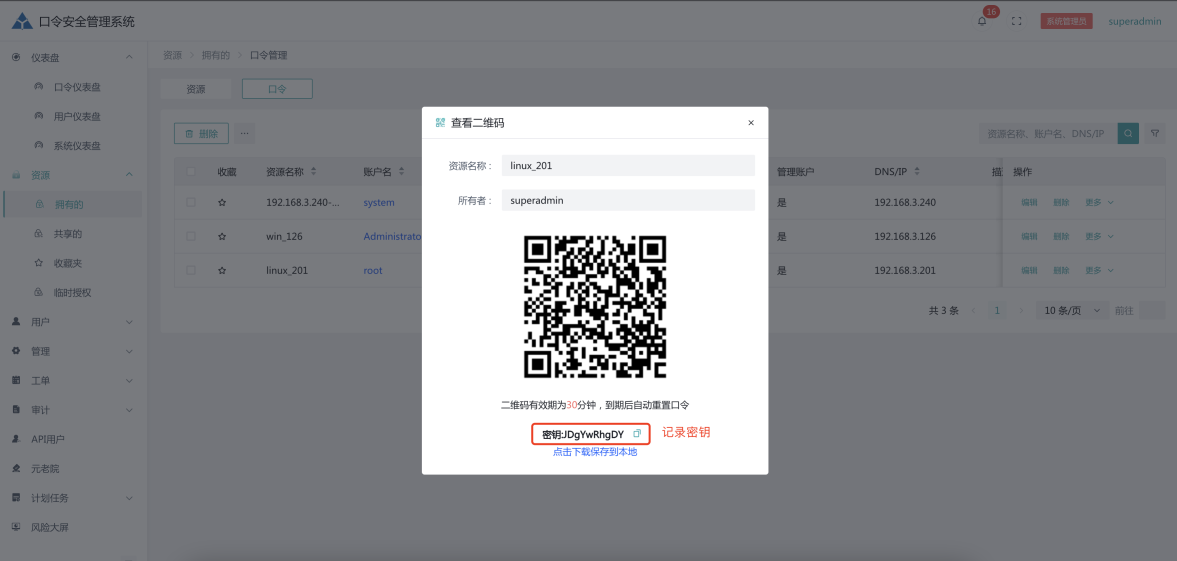The image size is (1177, 561).
Task: Copy the secret key using copy icon
Action: coord(637,434)
